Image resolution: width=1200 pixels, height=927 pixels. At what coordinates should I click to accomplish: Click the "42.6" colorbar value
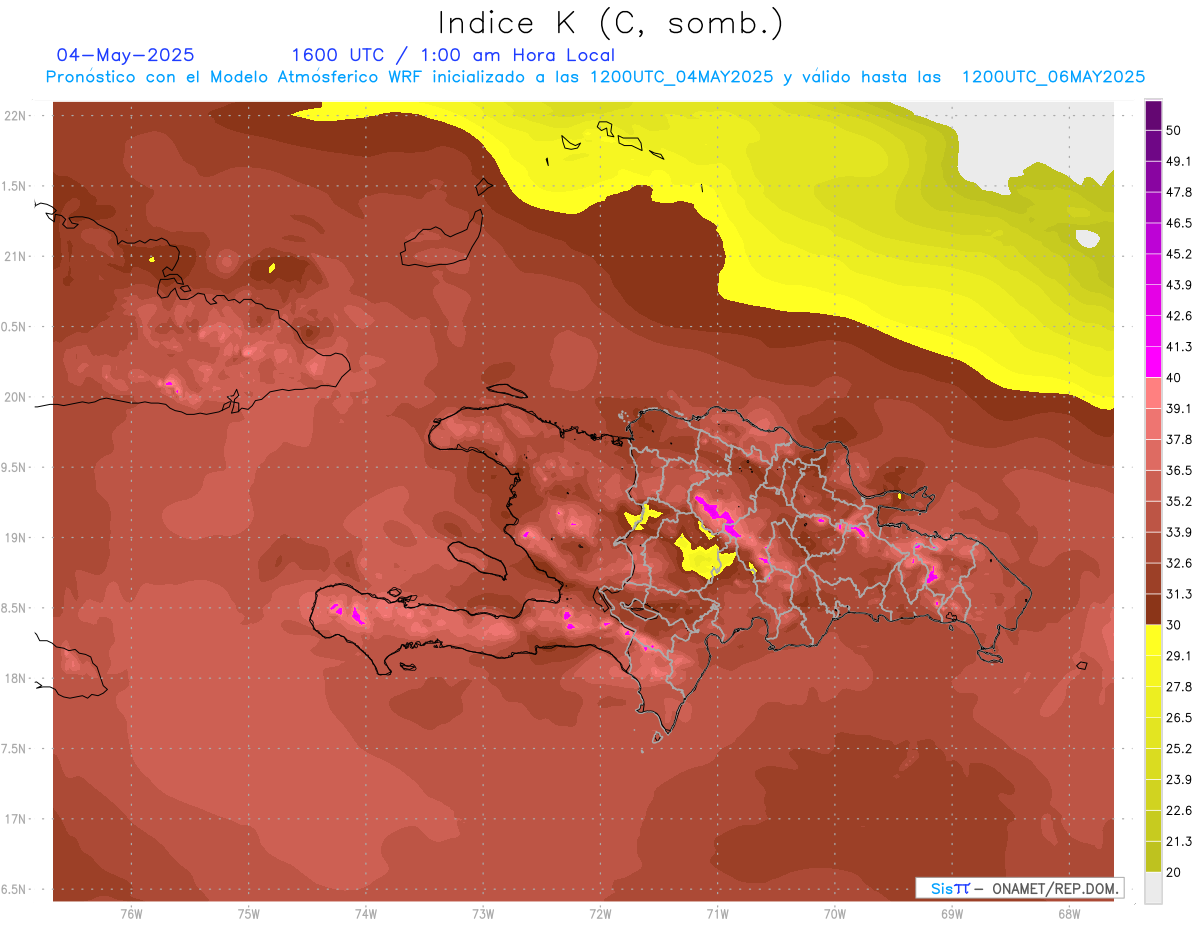pos(1179,316)
